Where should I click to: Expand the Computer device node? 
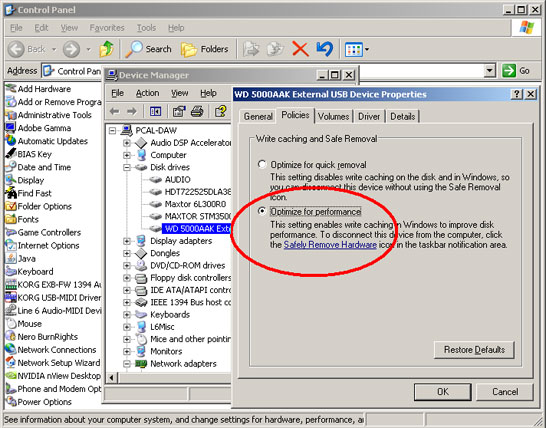[127, 155]
